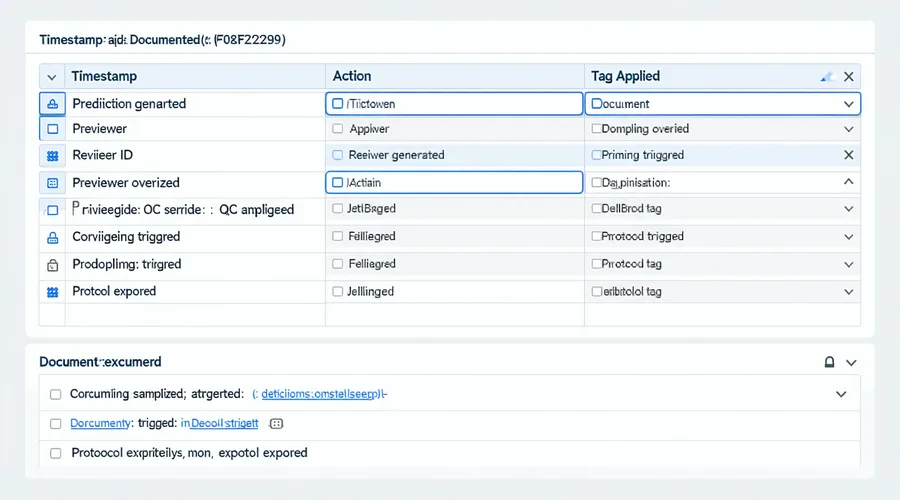Expand the Corcumling samplized row chevron
The width and height of the screenshot is (900, 500).
click(841, 394)
